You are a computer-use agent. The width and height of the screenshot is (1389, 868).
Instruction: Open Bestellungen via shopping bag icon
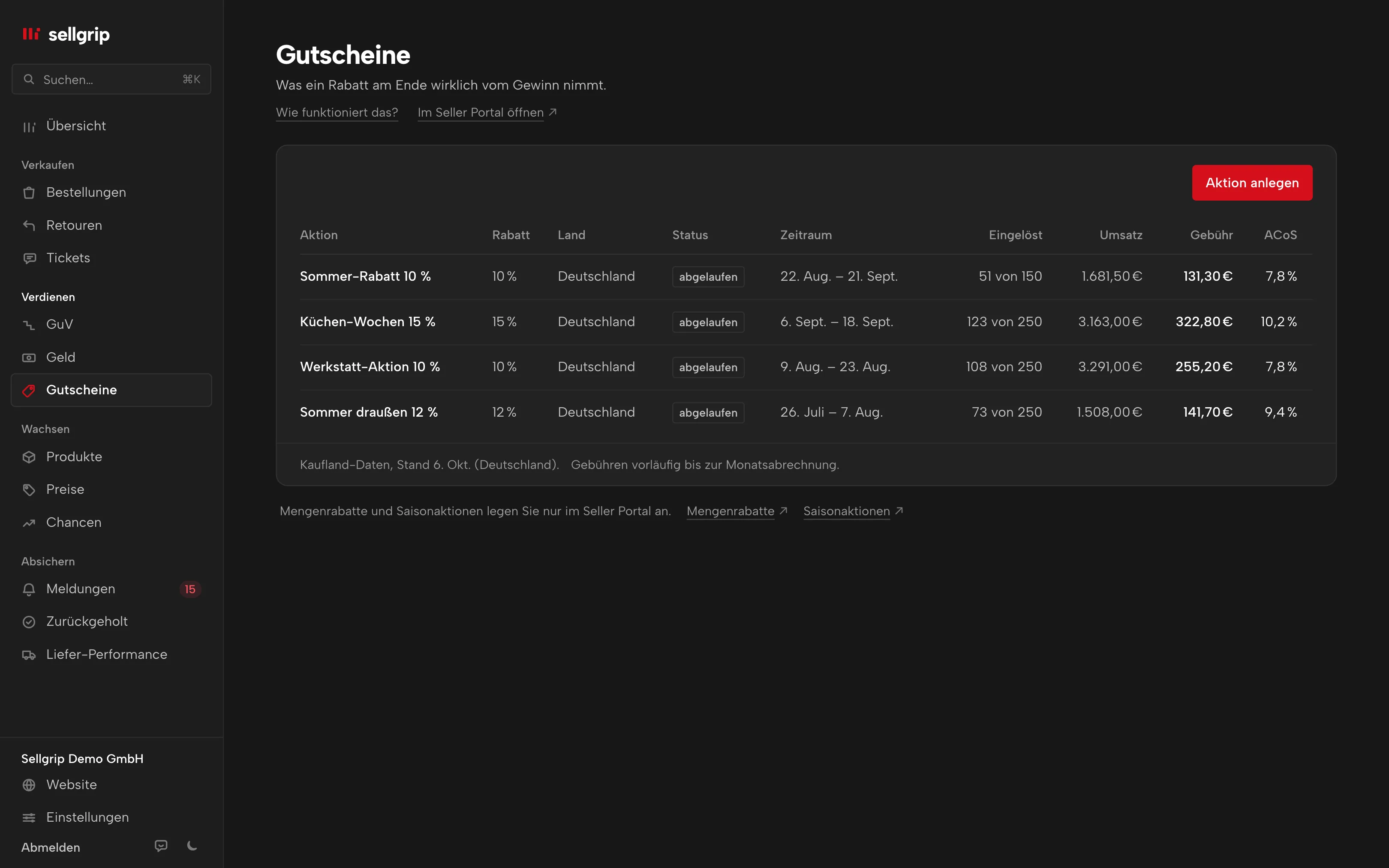point(29,193)
